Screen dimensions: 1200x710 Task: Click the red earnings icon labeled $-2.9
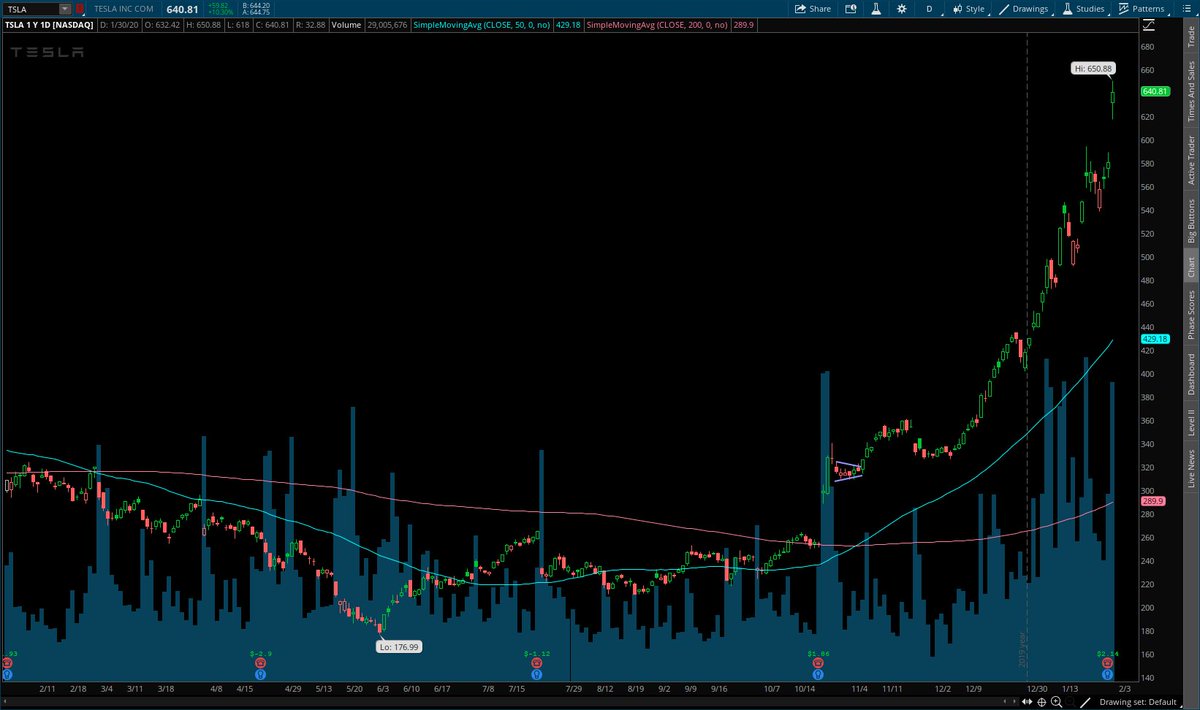pyautogui.click(x=260, y=662)
